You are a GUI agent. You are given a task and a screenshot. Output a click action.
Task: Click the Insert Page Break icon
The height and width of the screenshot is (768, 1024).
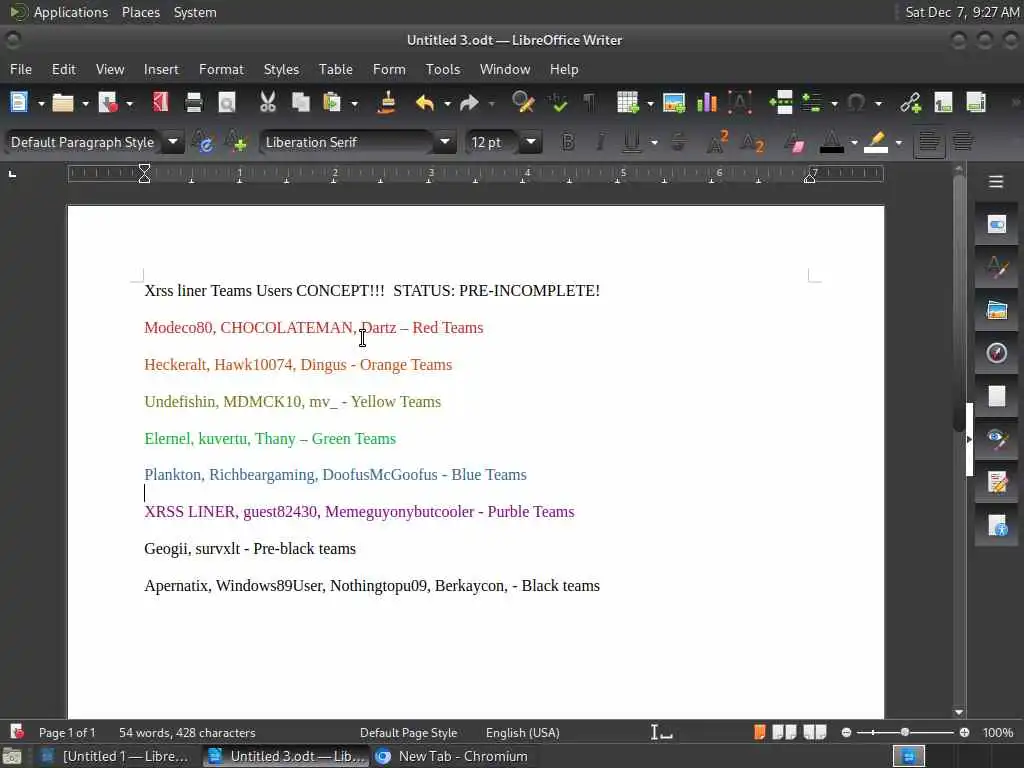click(x=780, y=103)
